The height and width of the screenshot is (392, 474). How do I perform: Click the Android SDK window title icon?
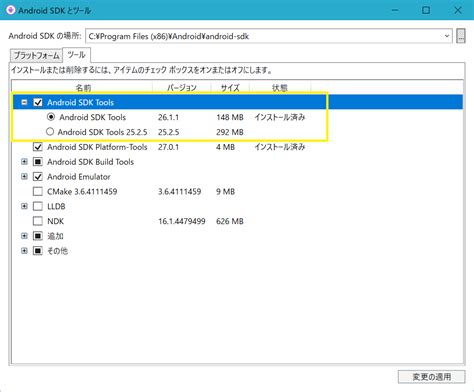pyautogui.click(x=10, y=10)
